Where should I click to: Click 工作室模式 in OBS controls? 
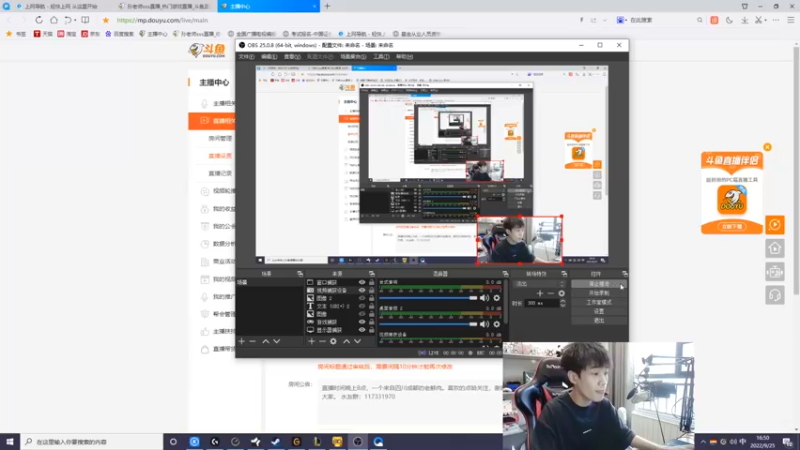(599, 303)
